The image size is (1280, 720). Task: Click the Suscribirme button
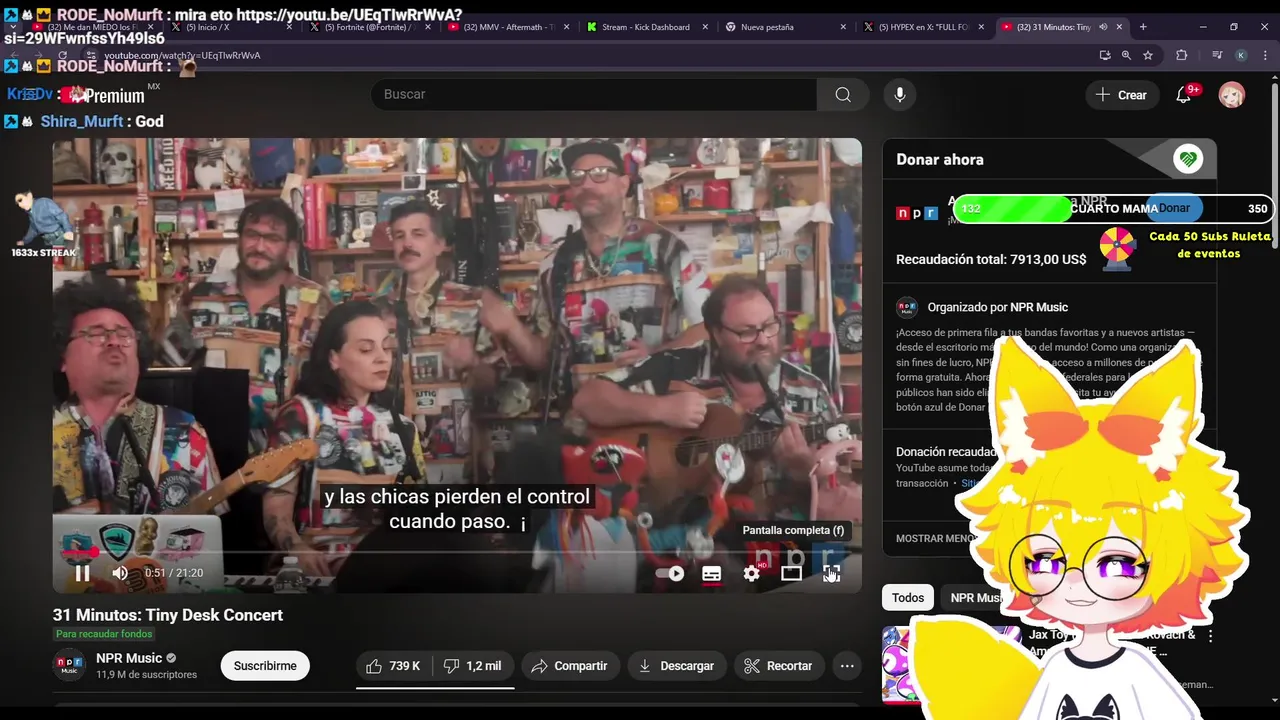(265, 666)
